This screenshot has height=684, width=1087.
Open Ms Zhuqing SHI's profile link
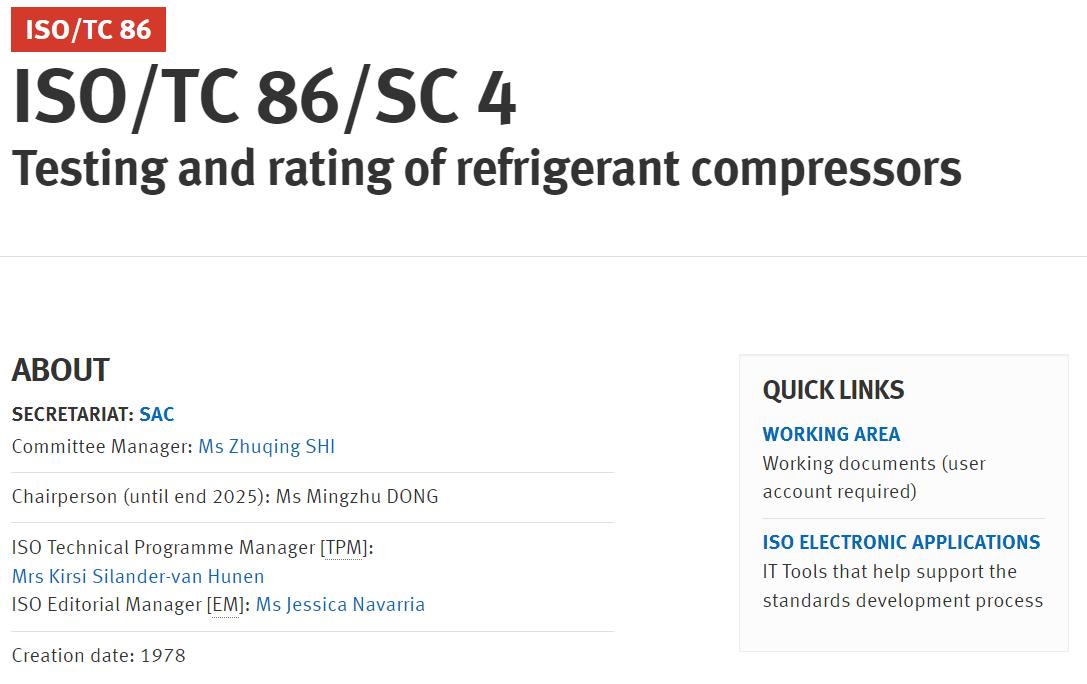pos(266,446)
